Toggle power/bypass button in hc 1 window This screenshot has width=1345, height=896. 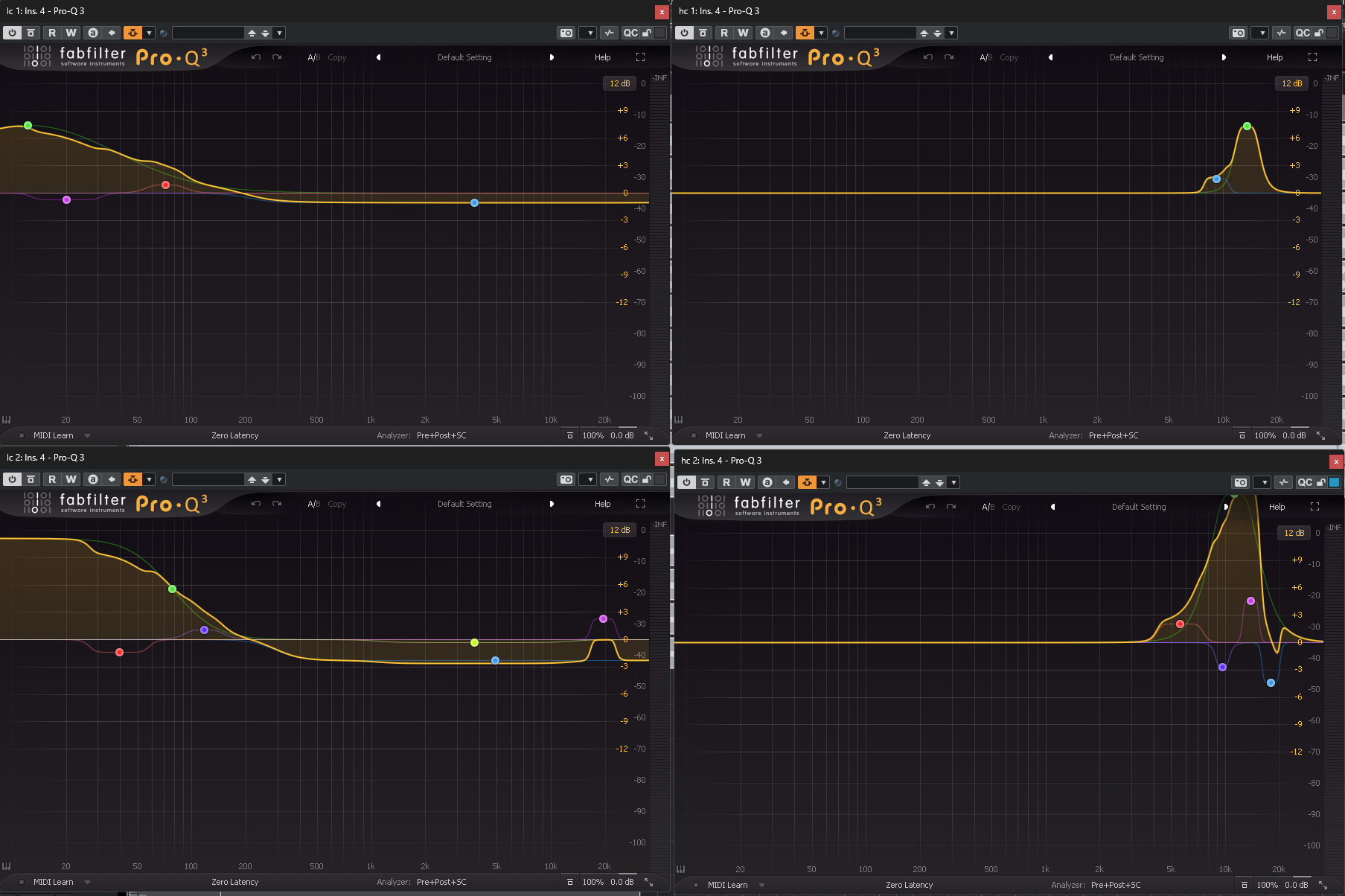684,33
